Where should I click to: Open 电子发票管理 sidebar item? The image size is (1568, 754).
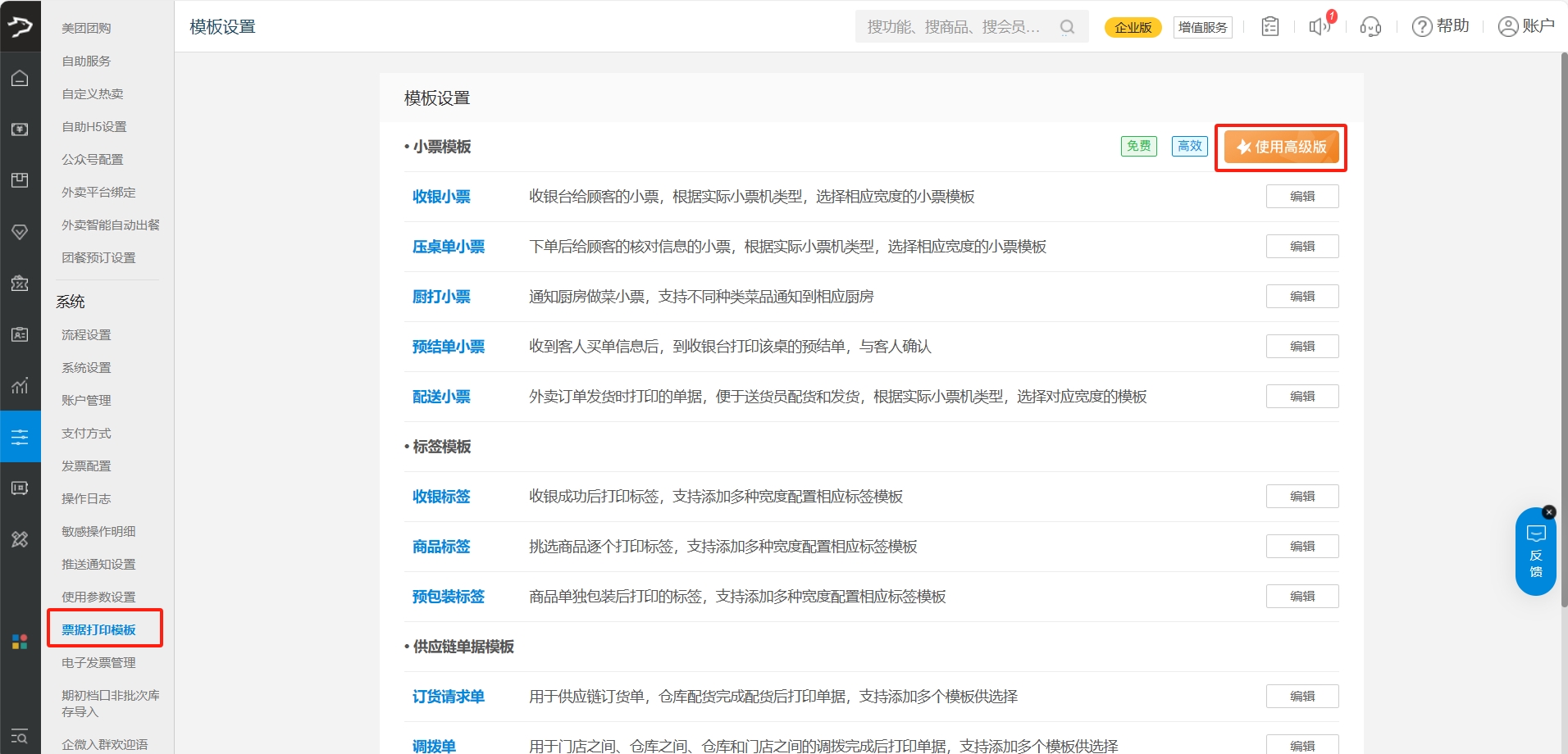click(98, 663)
